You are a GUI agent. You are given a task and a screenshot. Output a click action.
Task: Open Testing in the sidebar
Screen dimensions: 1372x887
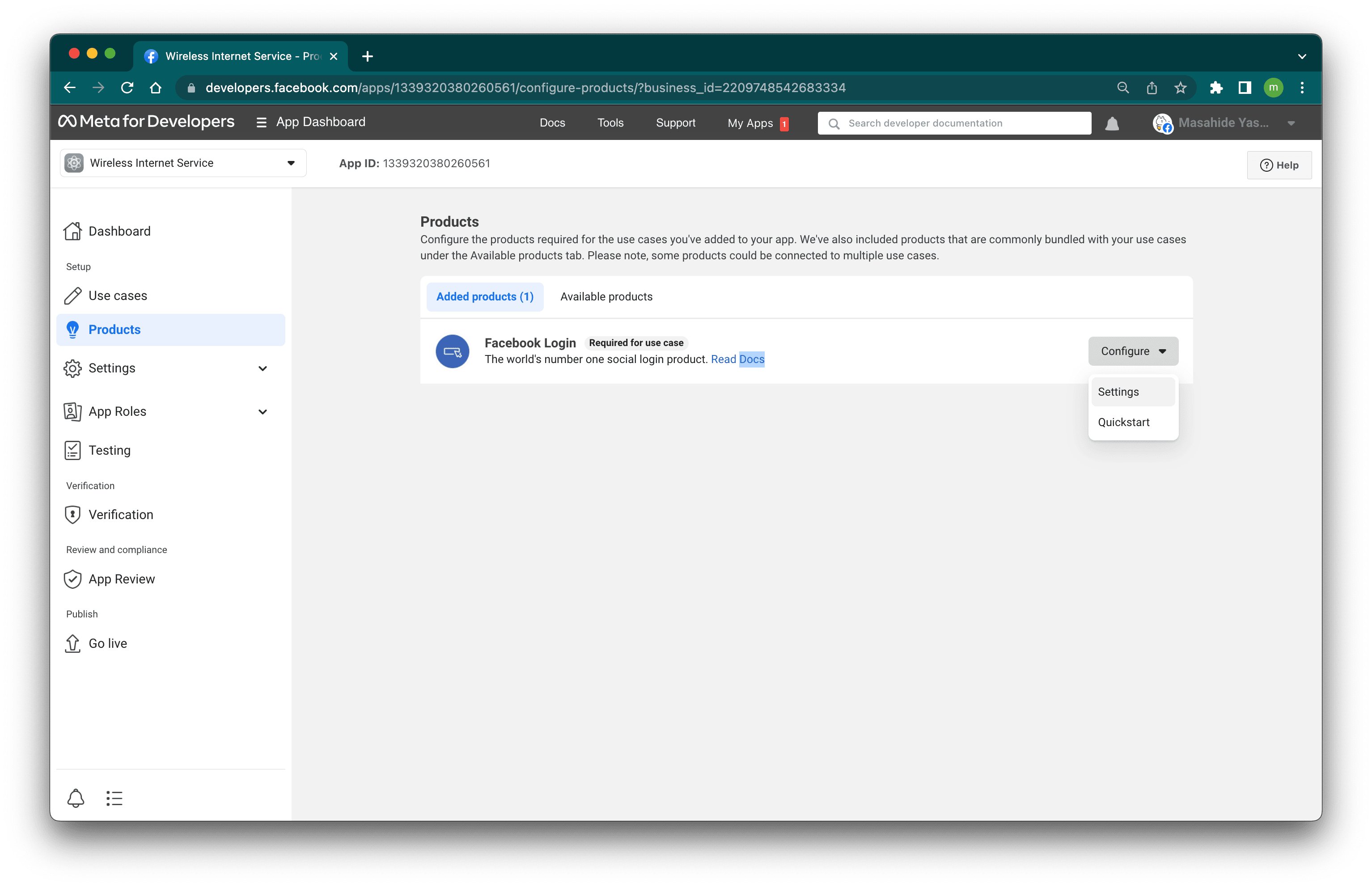(x=170, y=450)
